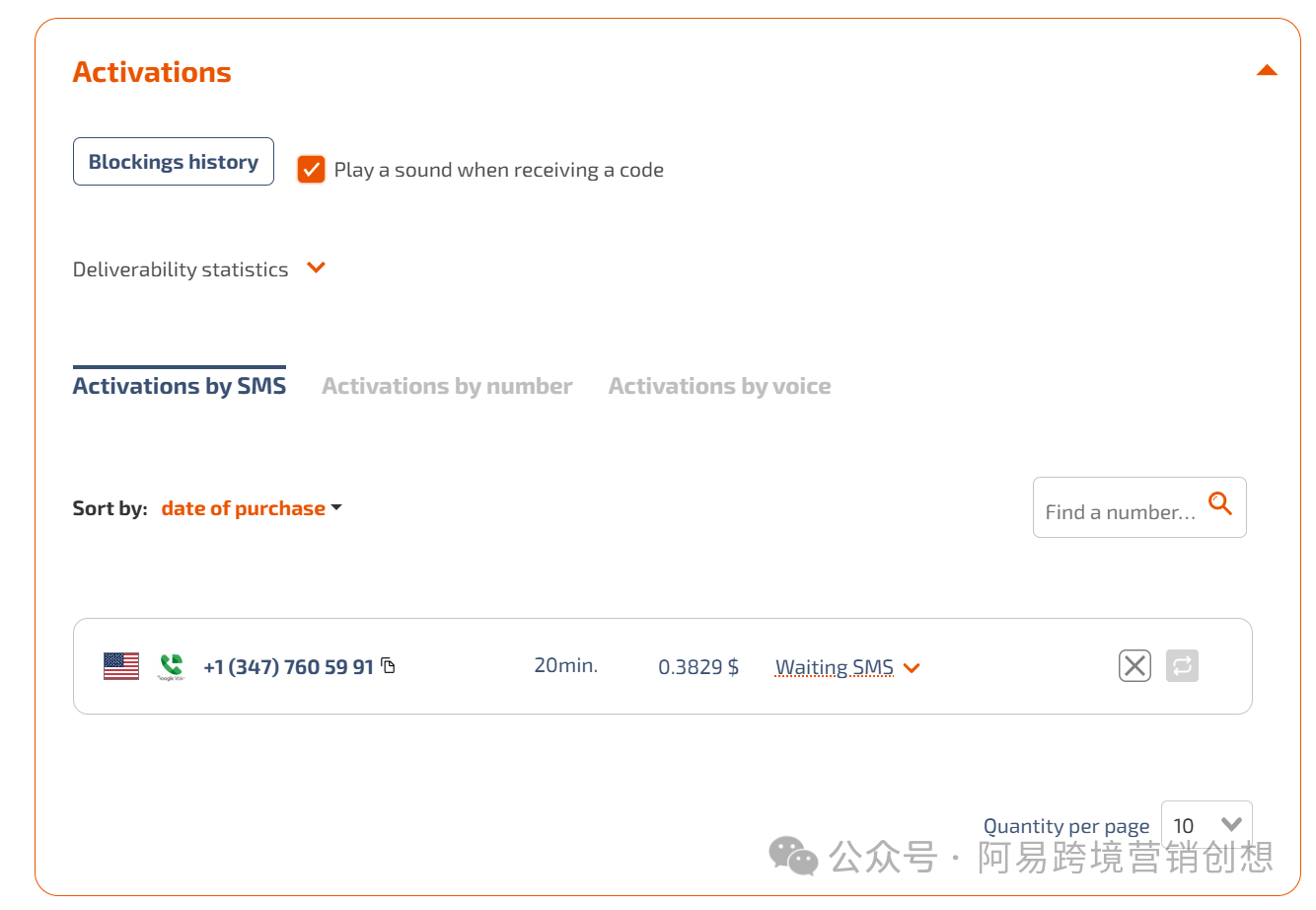
Task: Click the phone number +1 (347) 760 59 91
Action: click(x=288, y=667)
